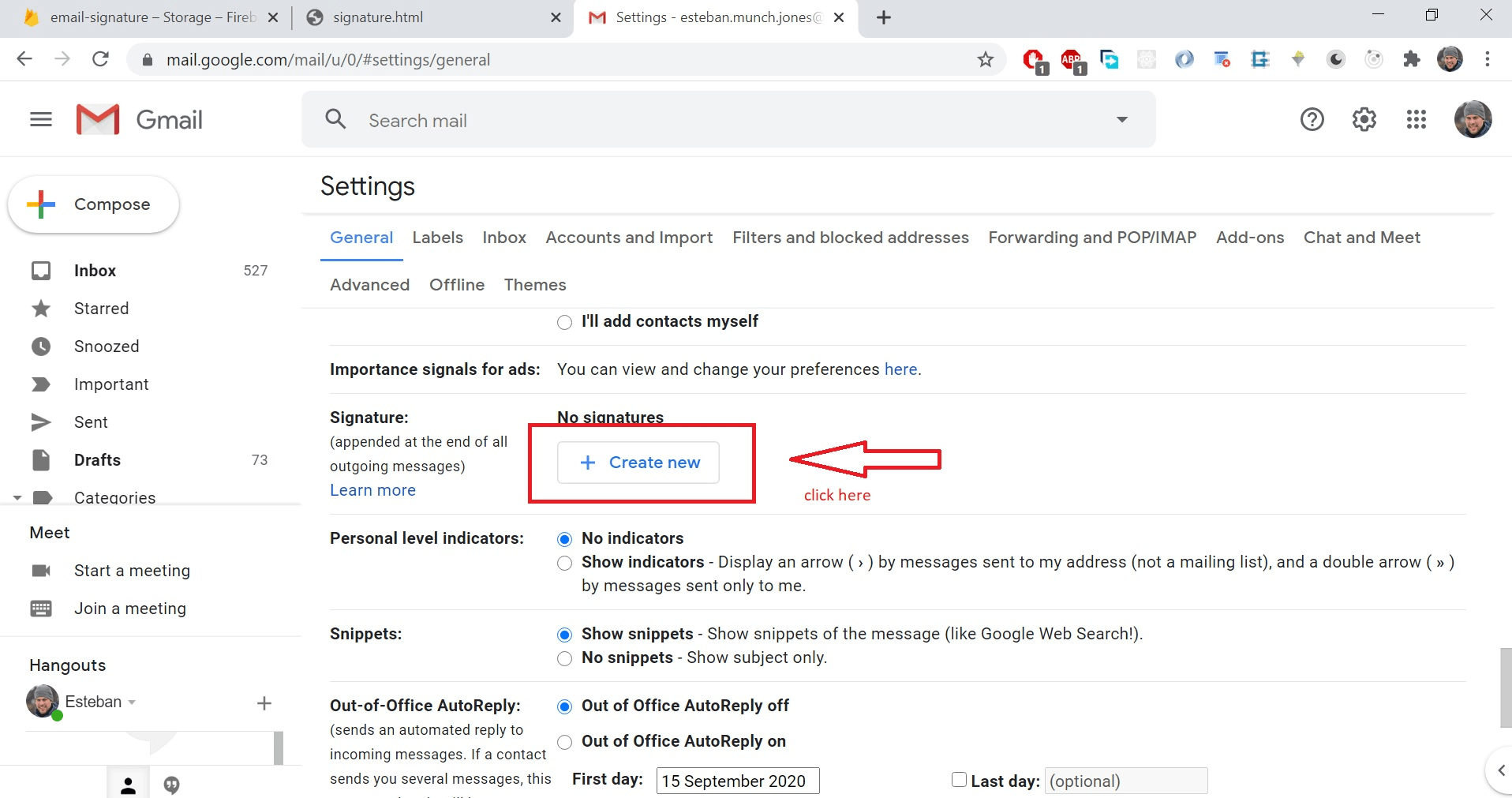Open your Google account avatar
This screenshot has height=798, width=1512.
click(x=1473, y=119)
